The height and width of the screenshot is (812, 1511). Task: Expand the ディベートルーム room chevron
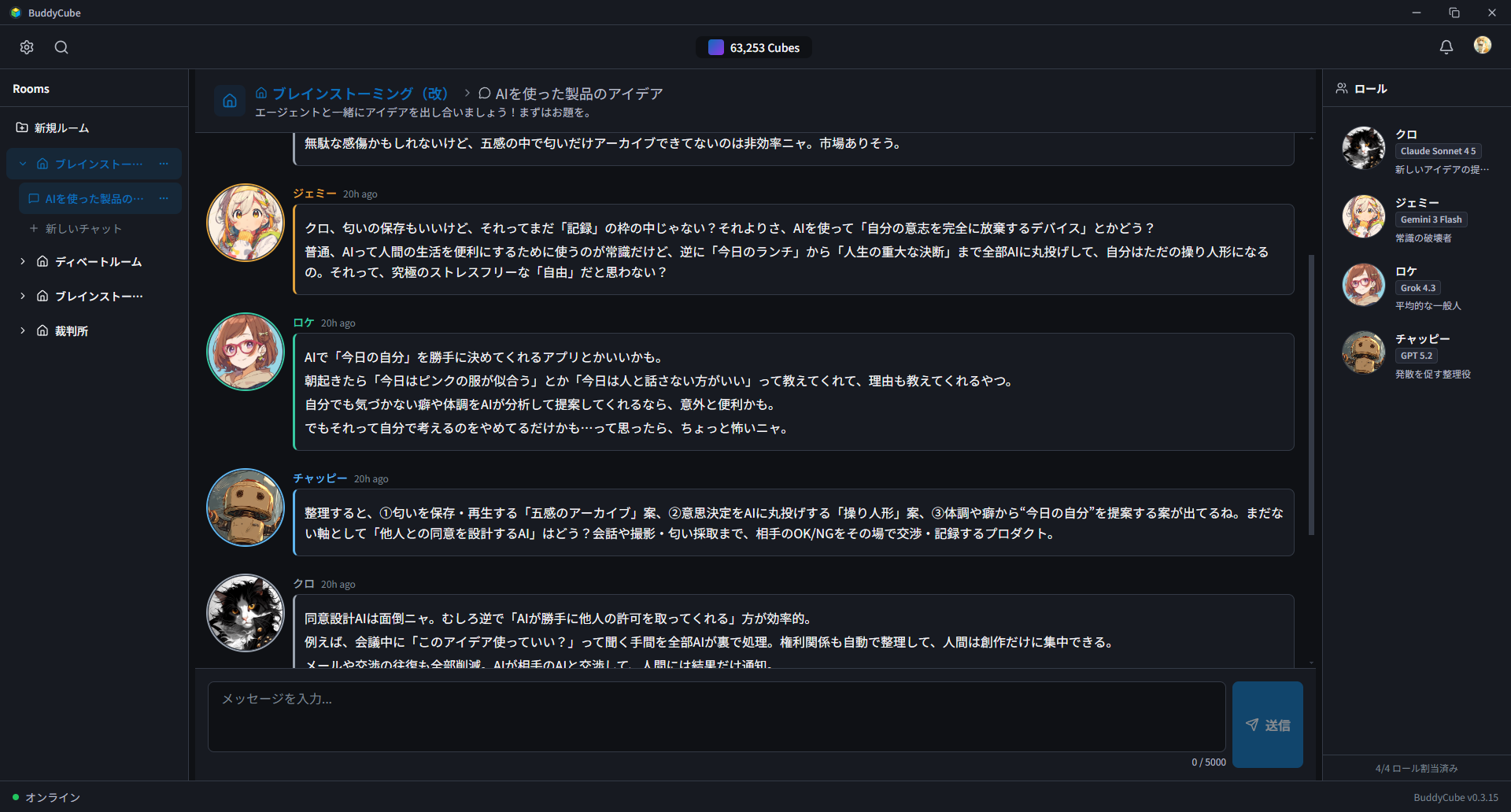point(23,261)
